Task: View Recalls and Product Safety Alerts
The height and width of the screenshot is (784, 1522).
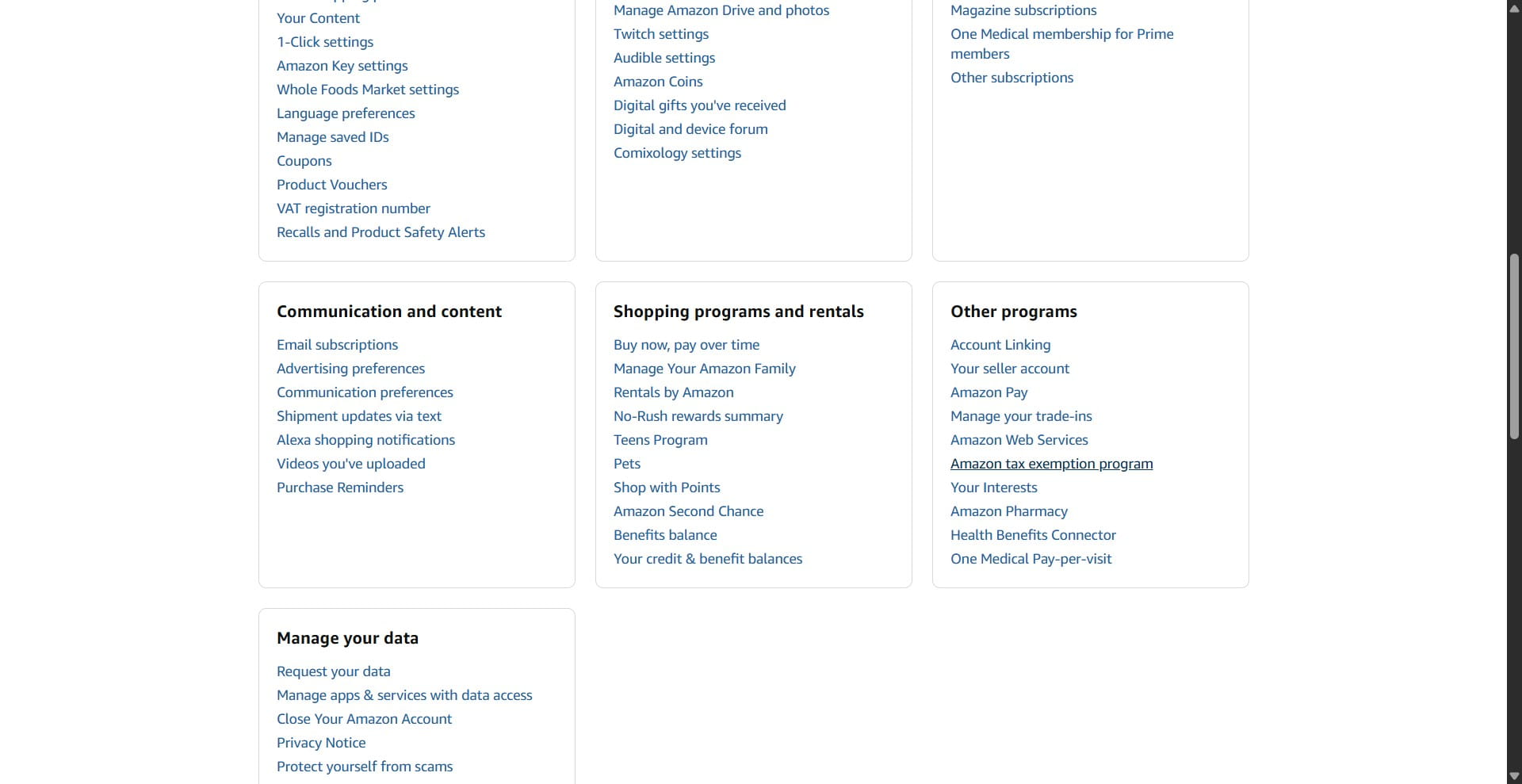Action: pos(380,232)
